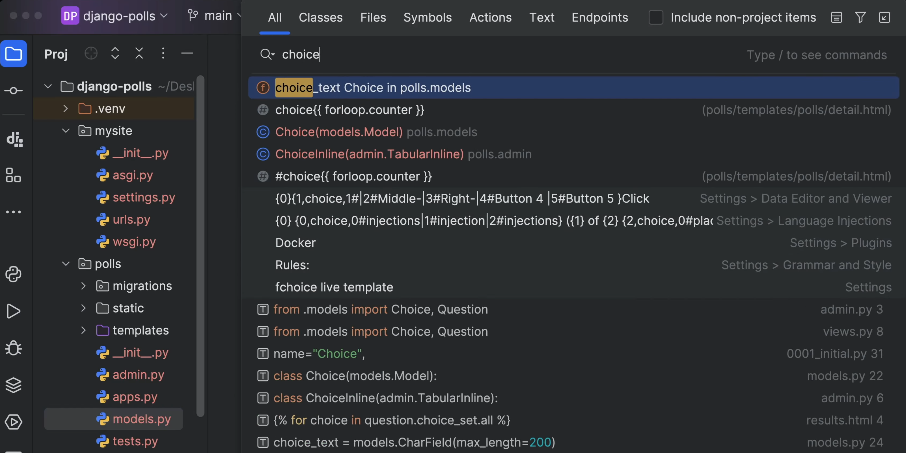Open choice_text CharField result in models.py
The width and height of the screenshot is (906, 453).
(x=574, y=443)
